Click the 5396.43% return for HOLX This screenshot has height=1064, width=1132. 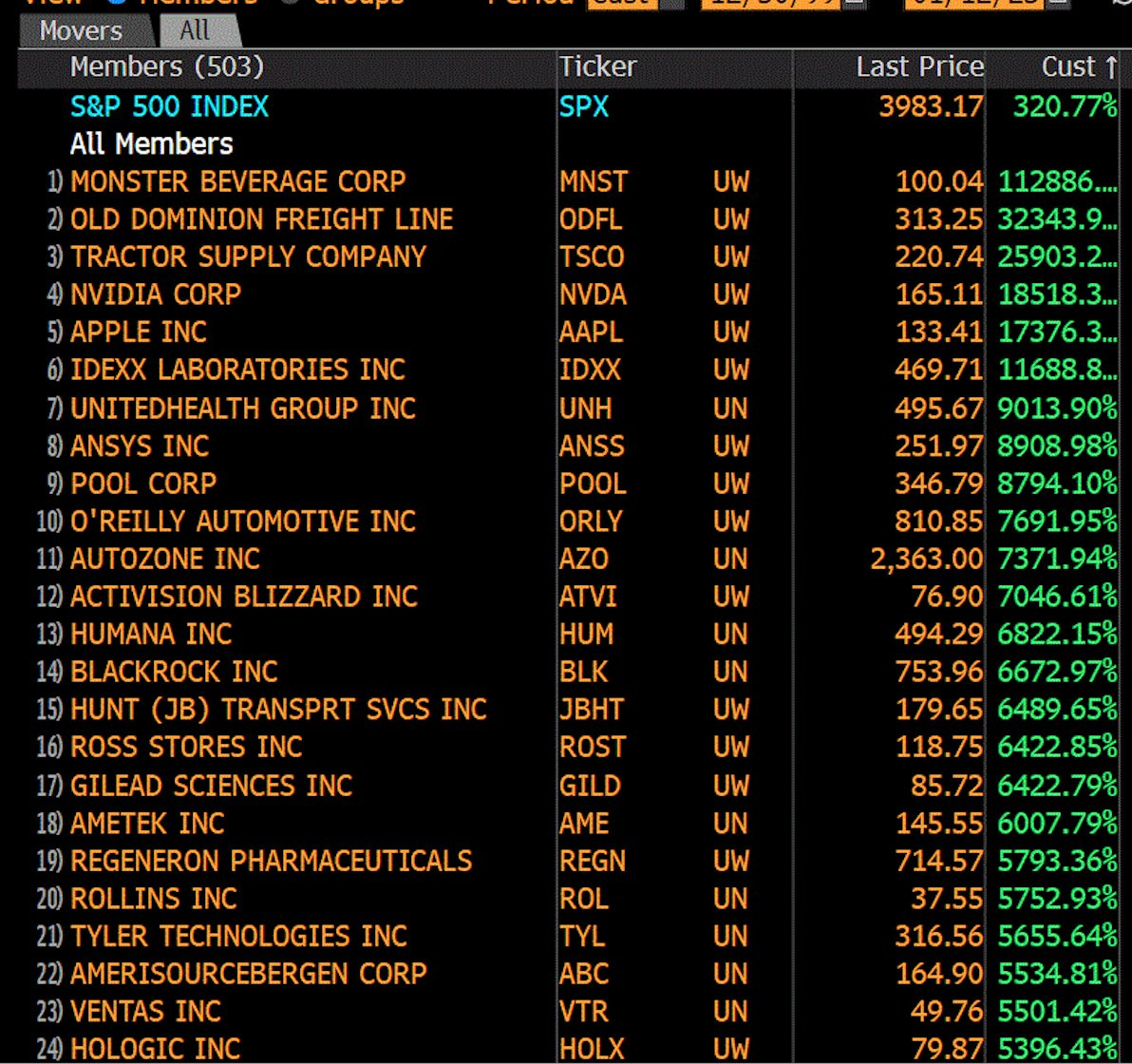pos(1058,1049)
